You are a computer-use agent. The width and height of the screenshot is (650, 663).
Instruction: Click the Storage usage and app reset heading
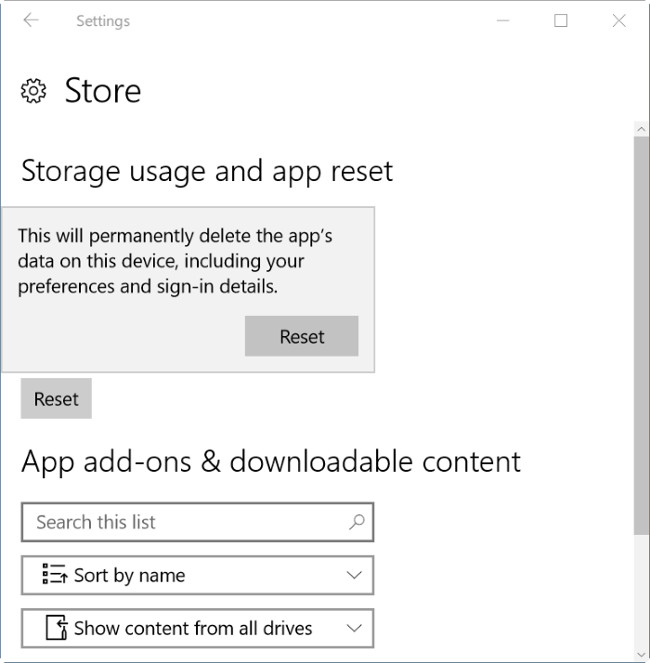click(207, 172)
